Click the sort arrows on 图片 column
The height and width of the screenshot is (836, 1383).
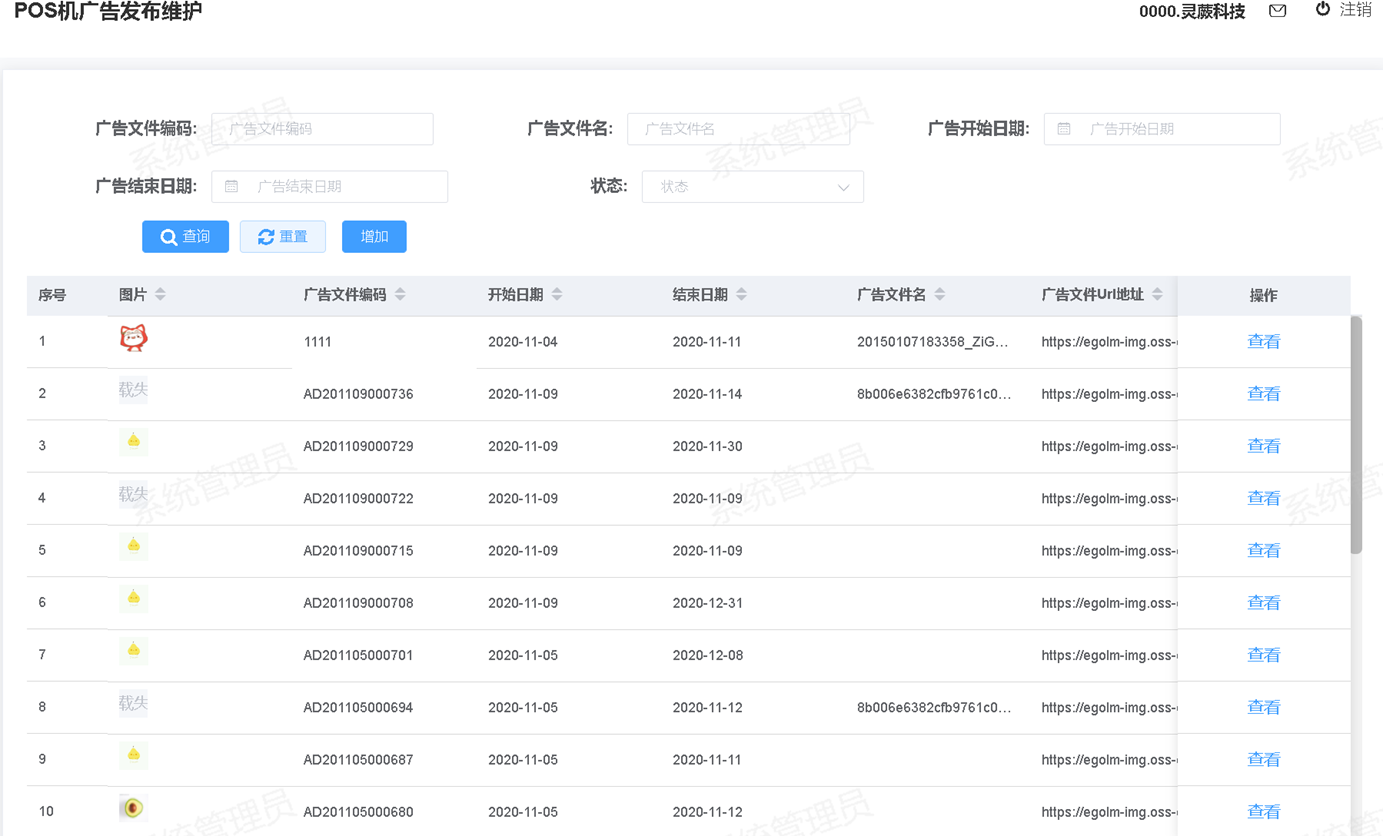tap(160, 294)
